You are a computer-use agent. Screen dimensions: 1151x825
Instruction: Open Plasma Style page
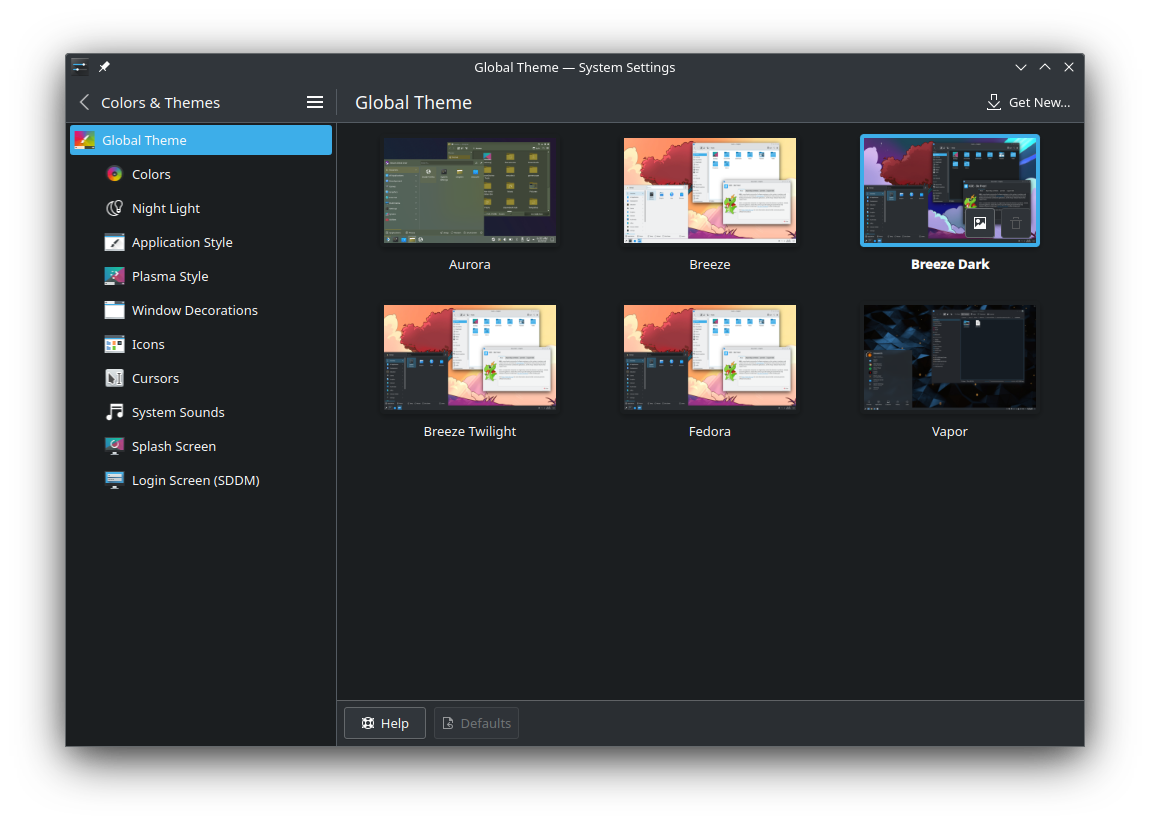(201, 276)
